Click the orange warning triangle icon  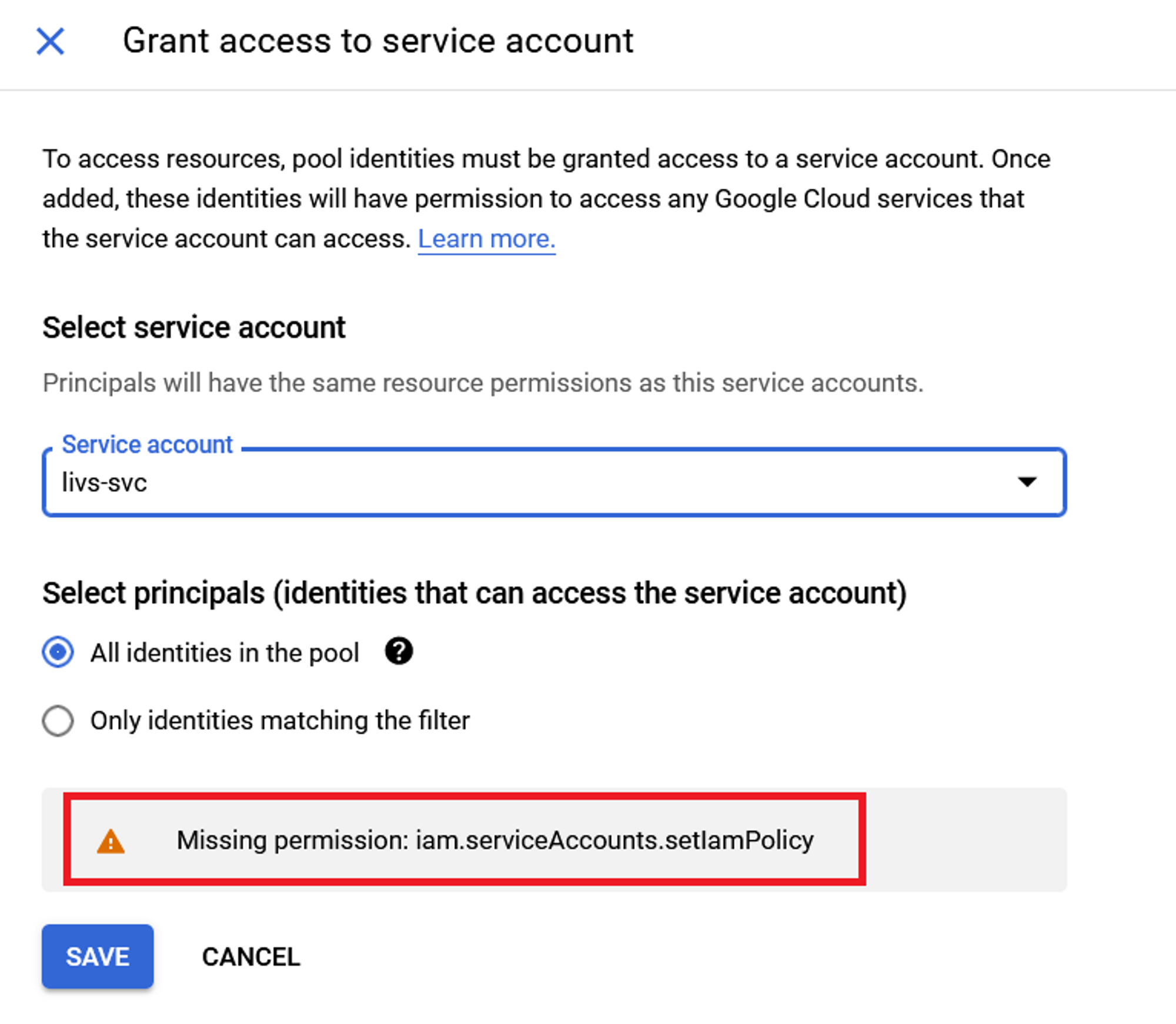tap(111, 841)
